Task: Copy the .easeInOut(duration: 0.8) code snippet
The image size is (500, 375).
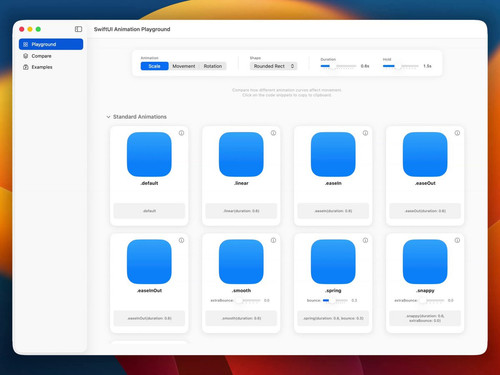Action: click(149, 318)
